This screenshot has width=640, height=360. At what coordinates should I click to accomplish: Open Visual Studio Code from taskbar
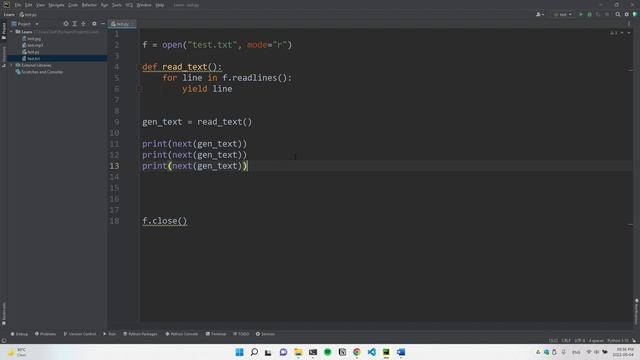tap(371, 352)
